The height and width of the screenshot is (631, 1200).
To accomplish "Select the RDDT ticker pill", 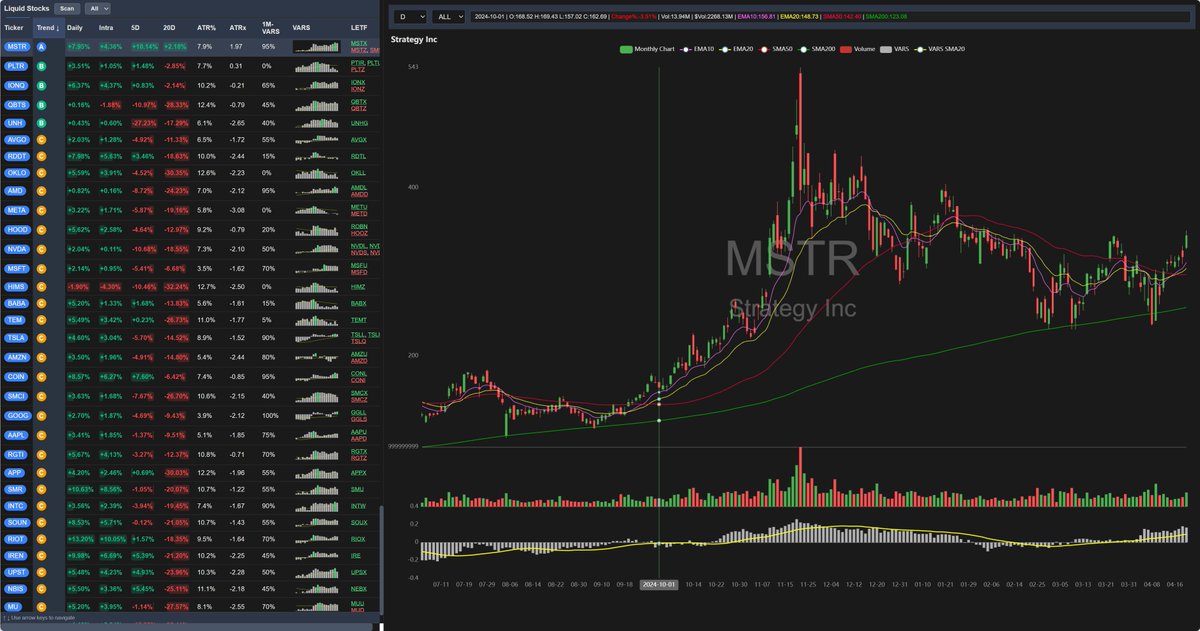I will [15, 155].
